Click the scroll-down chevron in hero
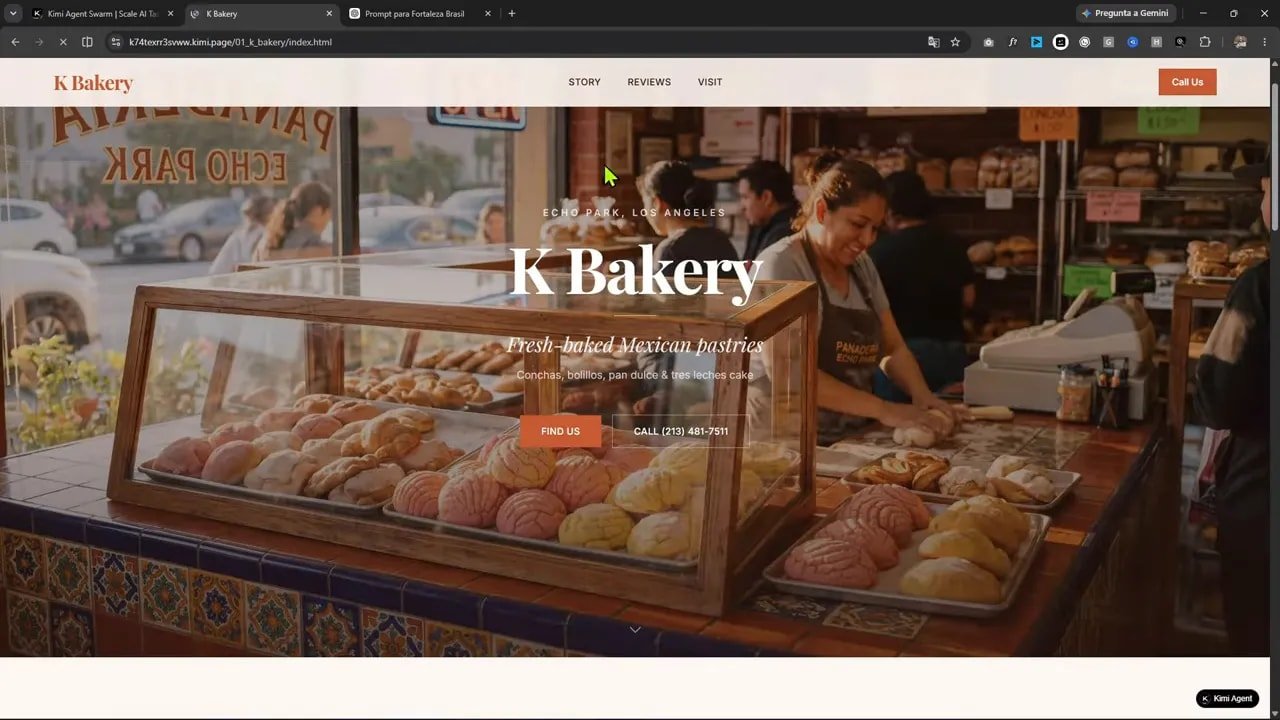Viewport: 1280px width, 720px height. click(635, 629)
